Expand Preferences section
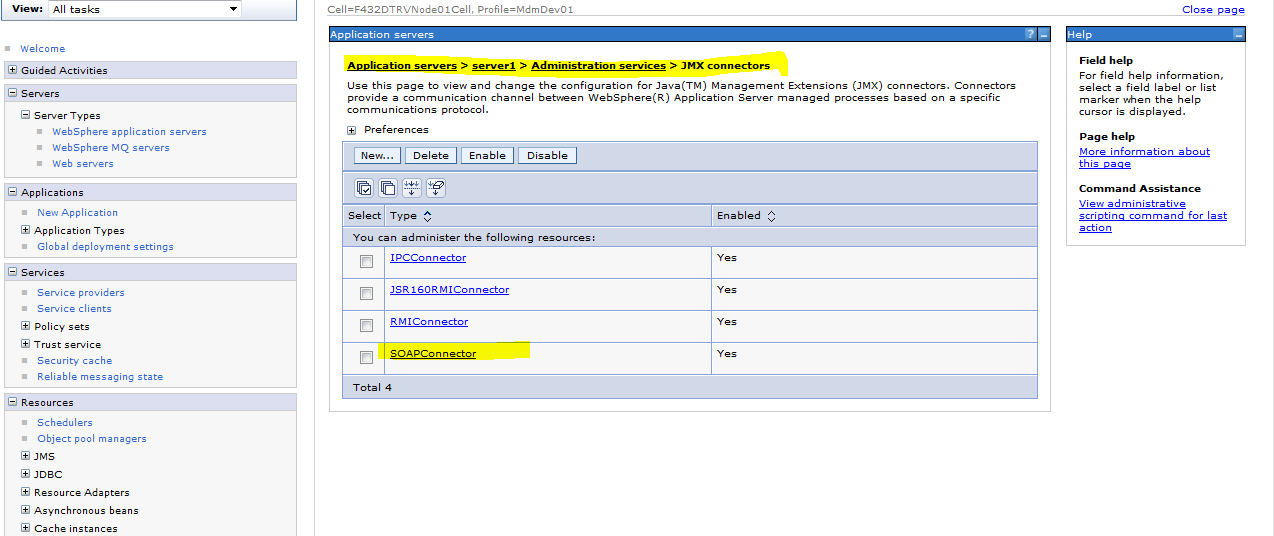This screenshot has height=536, width=1274. (352, 130)
